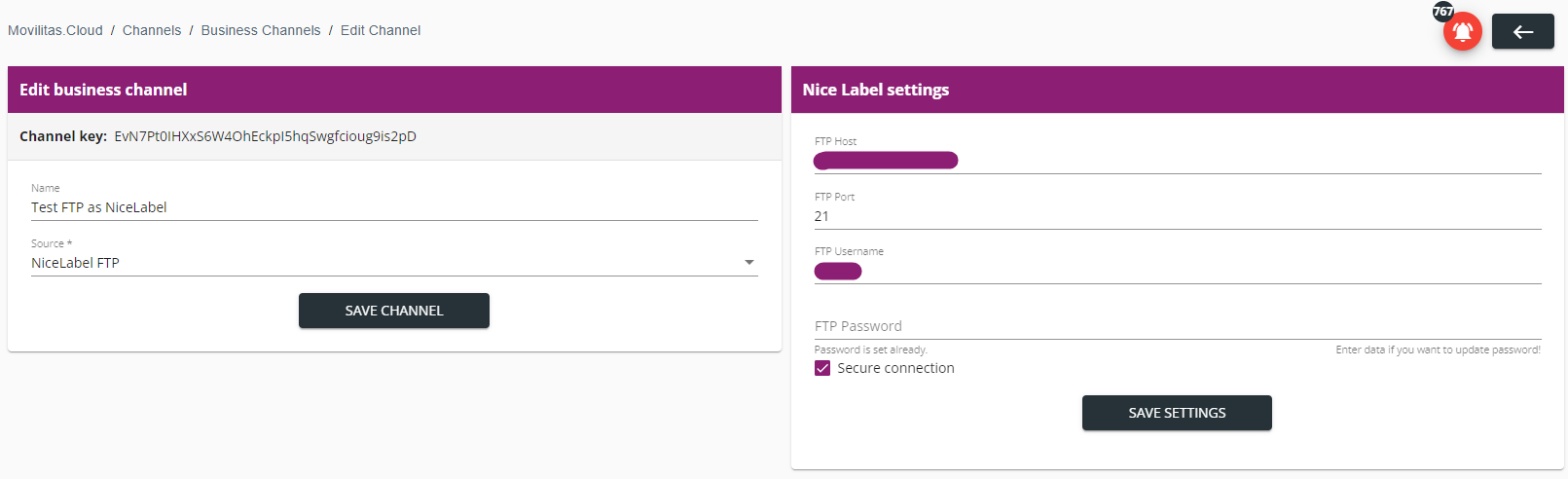Select the FTP Port field showing 21
1568x479 pixels.
tap(1178, 216)
